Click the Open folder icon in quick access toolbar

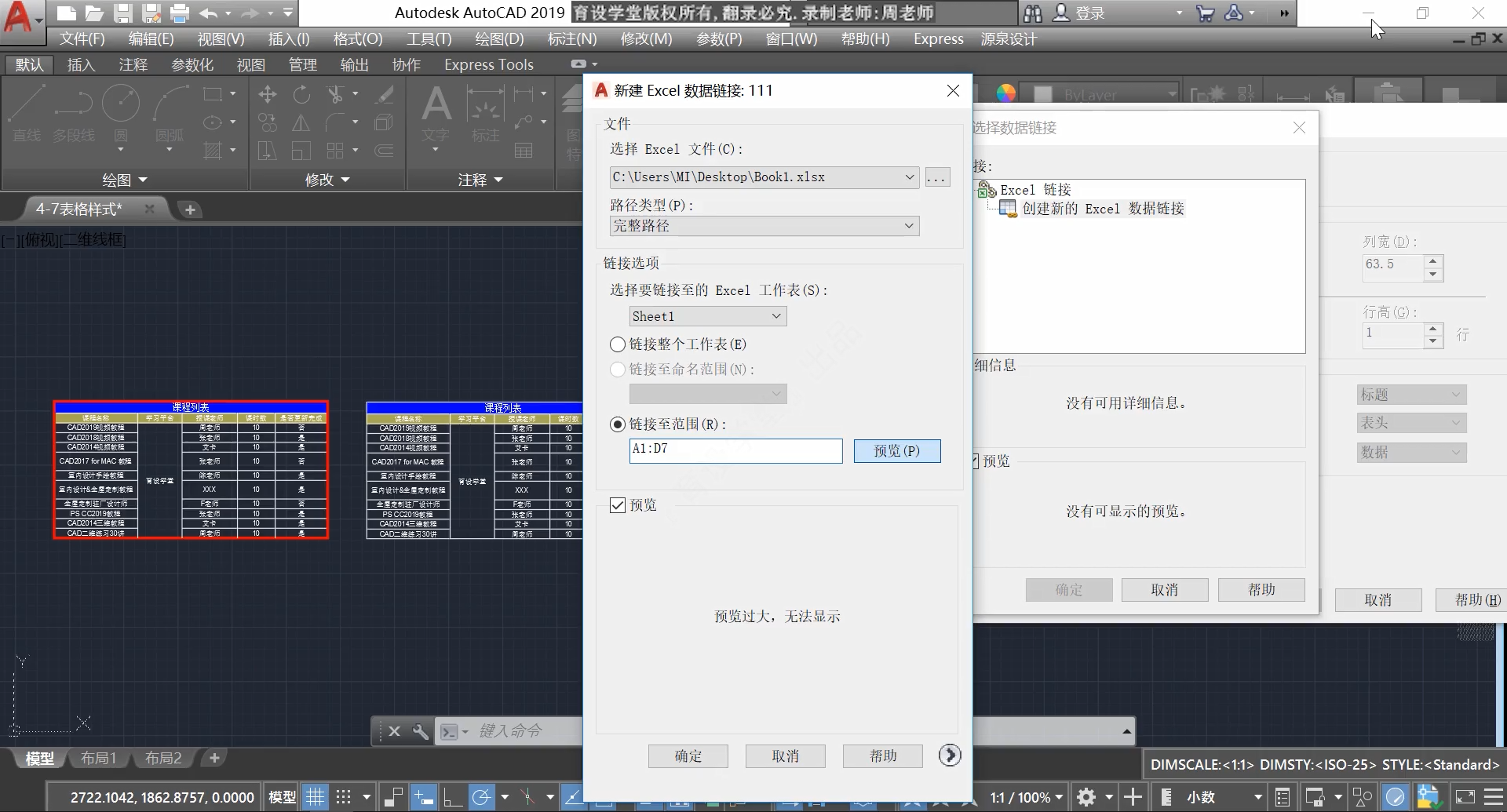[94, 13]
